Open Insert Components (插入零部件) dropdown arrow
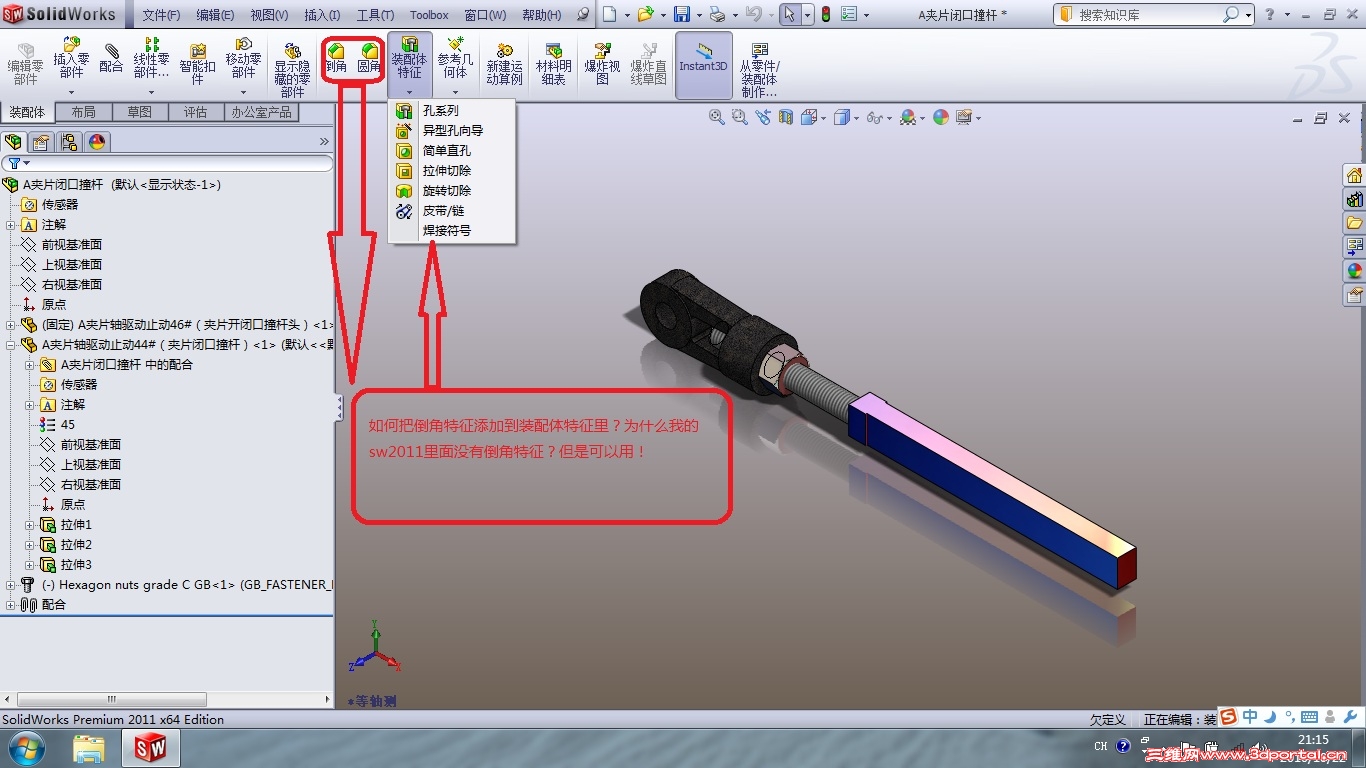This screenshot has height=768, width=1366. tap(71, 92)
